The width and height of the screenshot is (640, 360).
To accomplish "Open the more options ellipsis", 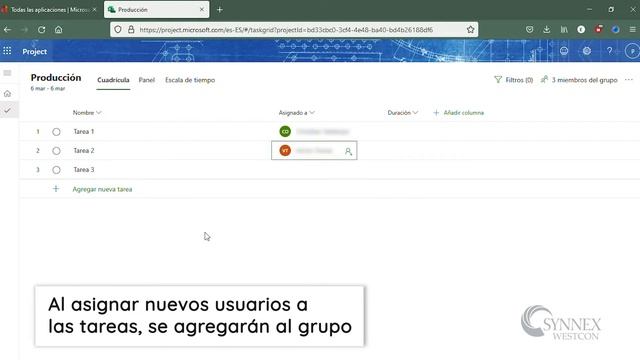I will tap(629, 80).
